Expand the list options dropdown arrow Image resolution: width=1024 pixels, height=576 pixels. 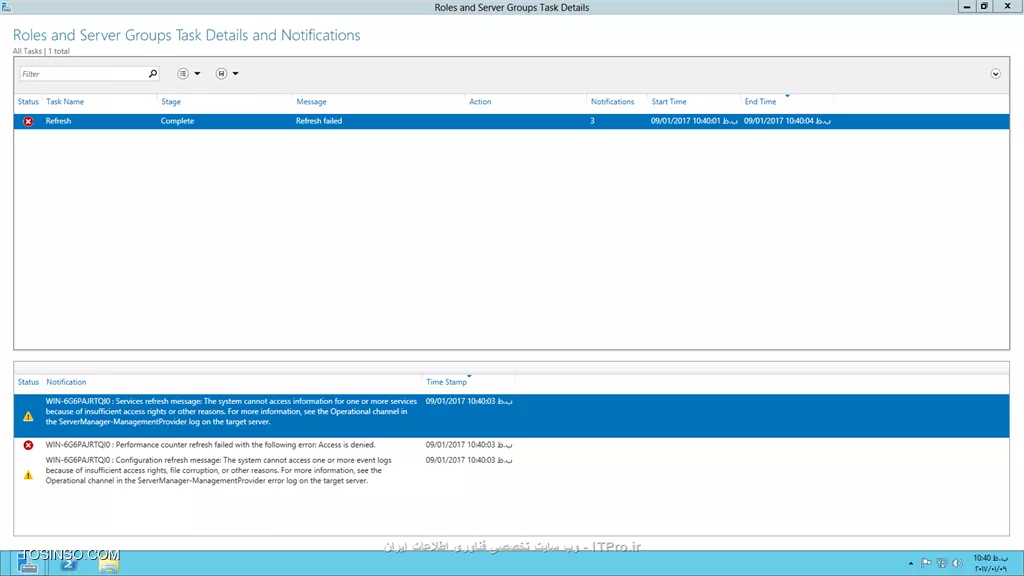tap(197, 74)
